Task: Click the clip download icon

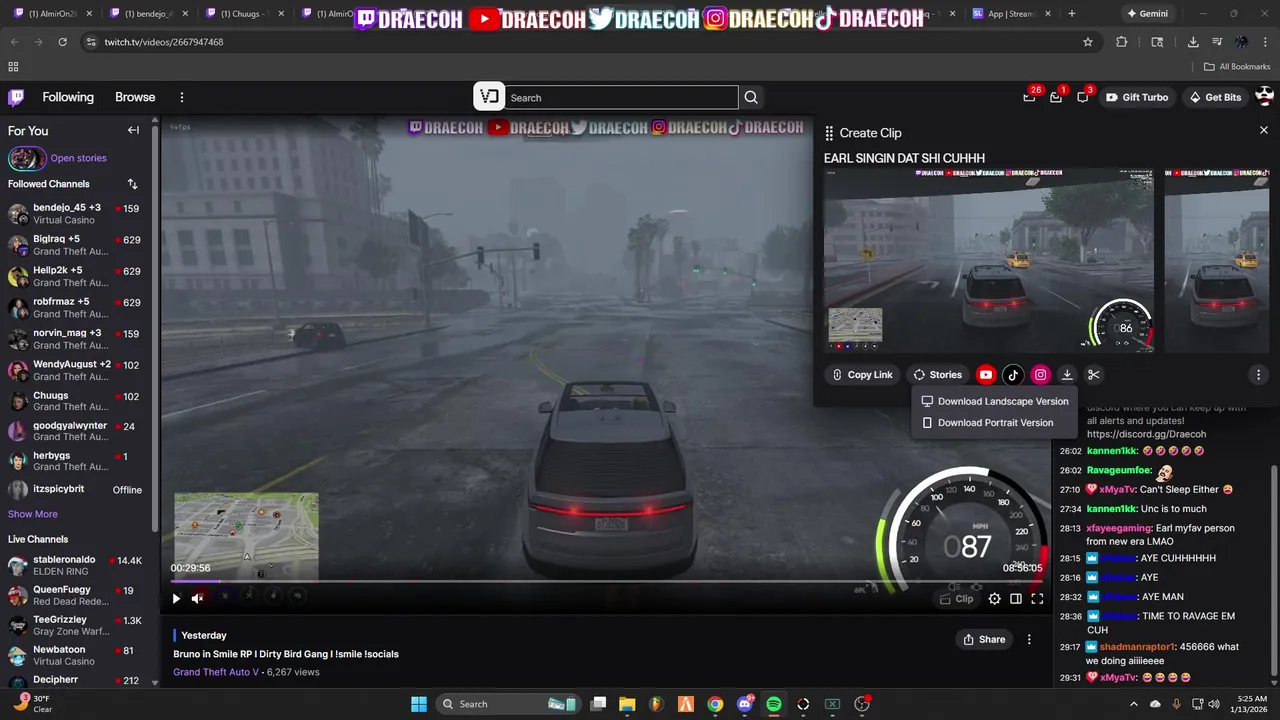Action: click(x=1067, y=375)
